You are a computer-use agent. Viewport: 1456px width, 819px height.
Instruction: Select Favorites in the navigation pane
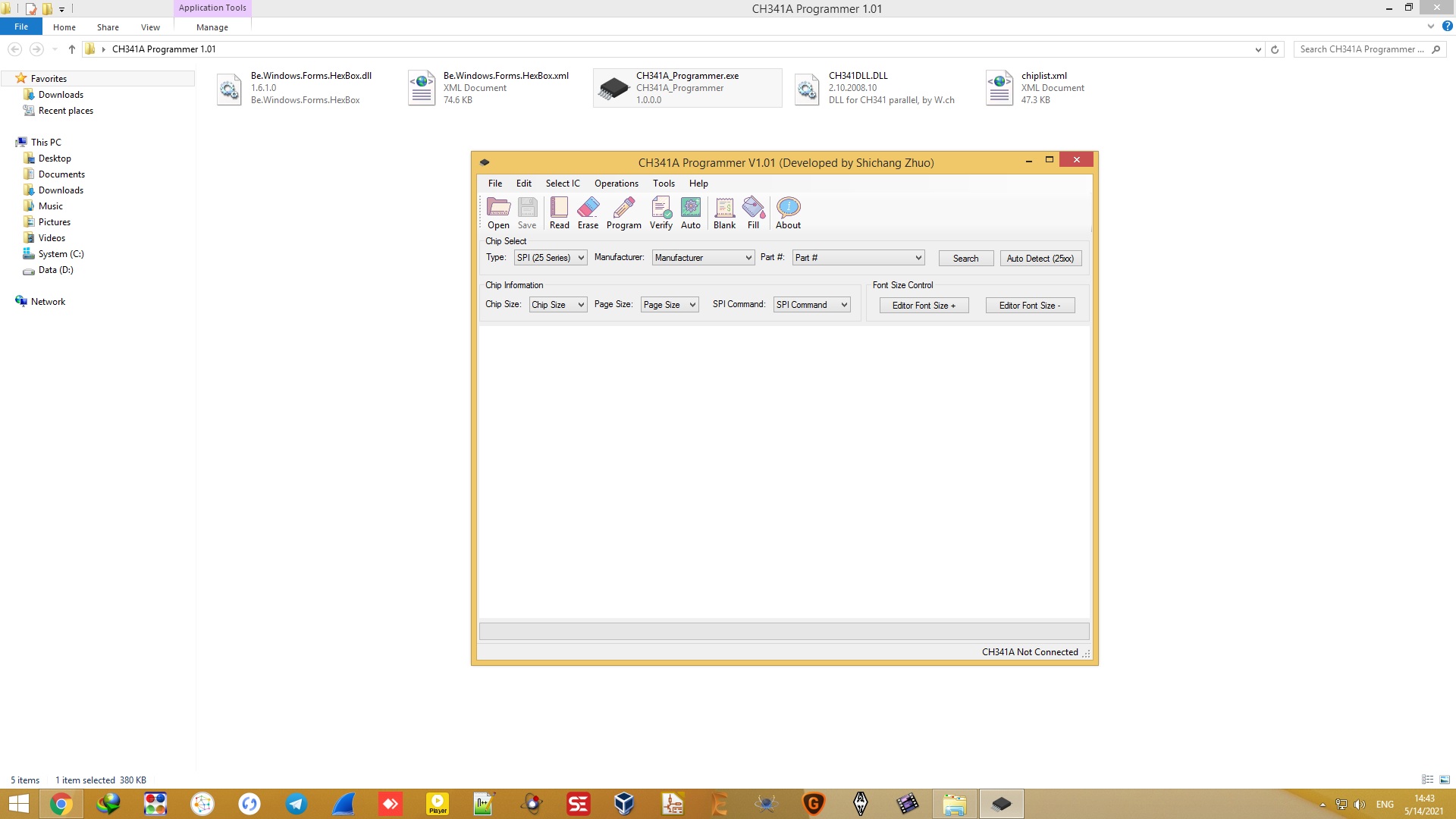49,79
